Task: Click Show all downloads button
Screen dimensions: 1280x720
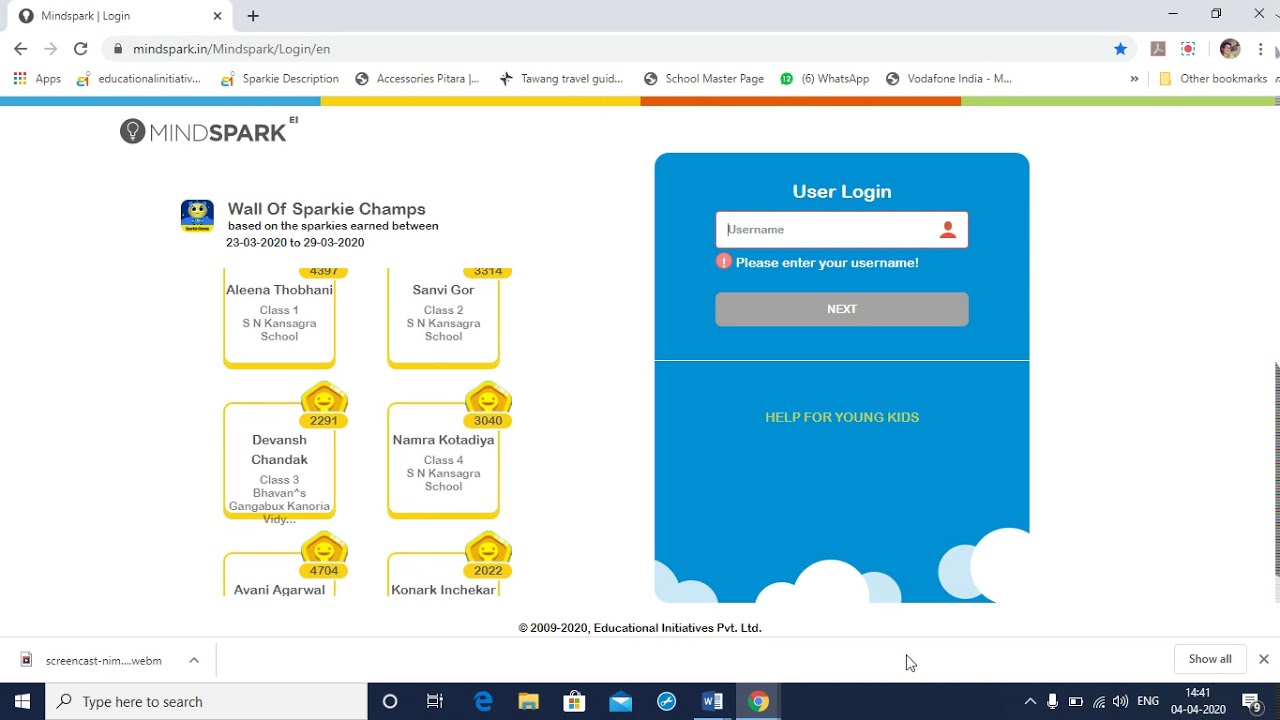Action: pyautogui.click(x=1210, y=659)
